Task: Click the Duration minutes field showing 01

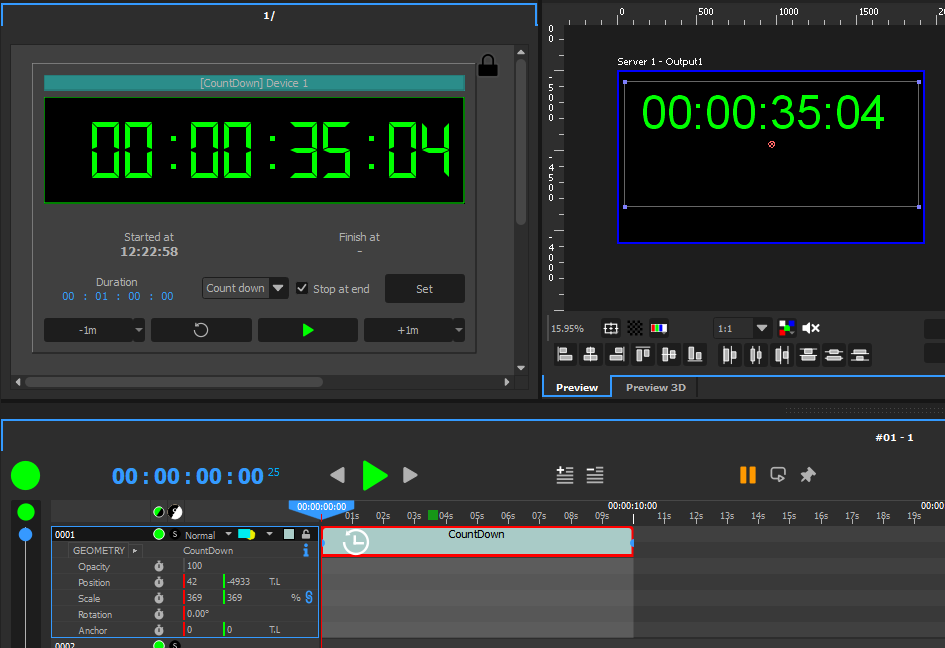Action: click(x=101, y=297)
